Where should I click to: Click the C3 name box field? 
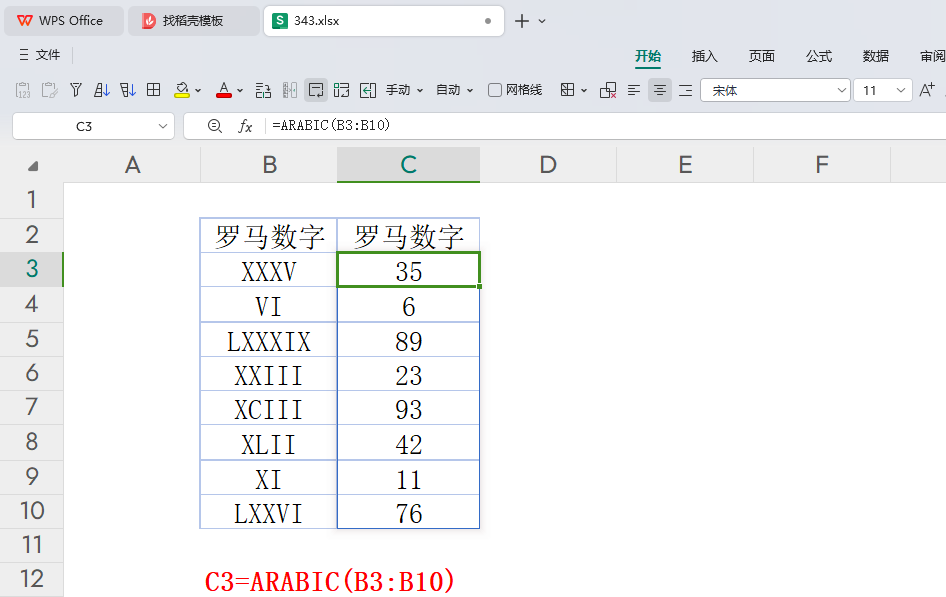coord(84,126)
